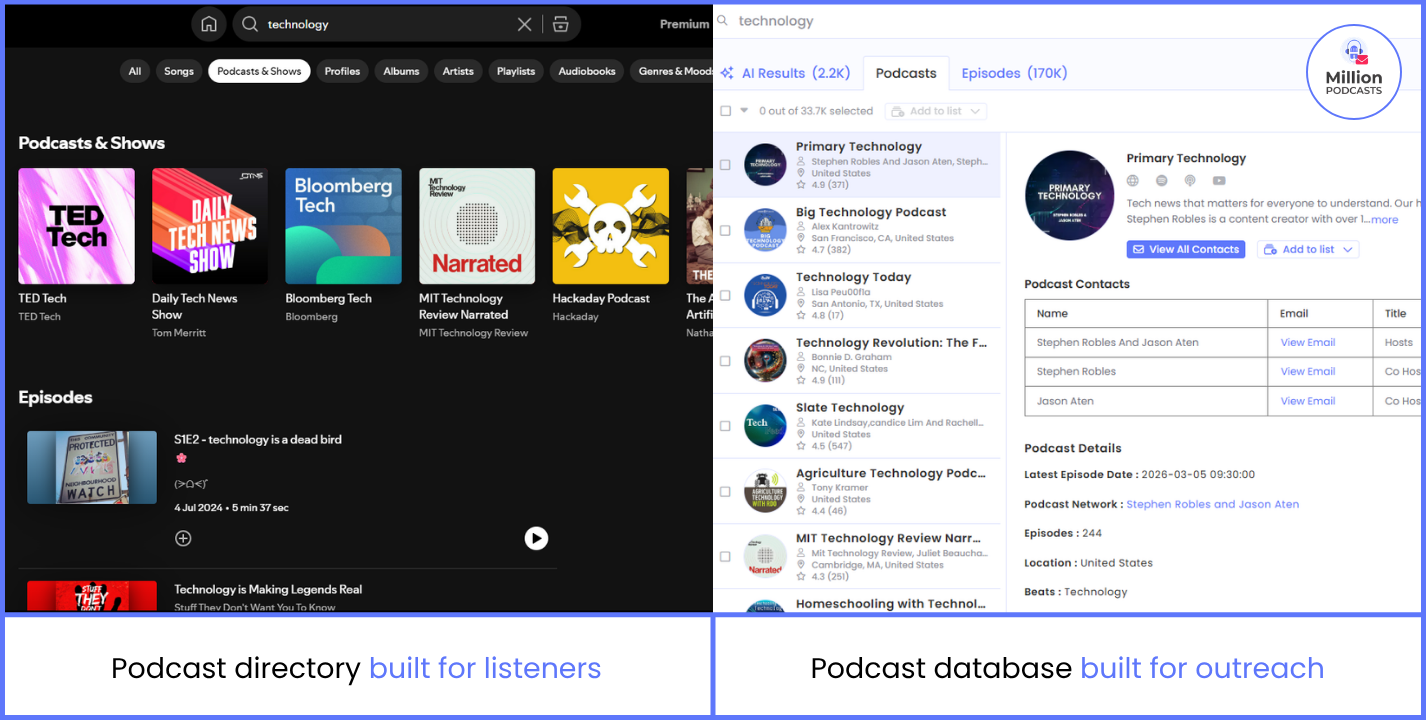The height and width of the screenshot is (720, 1426).
Task: Toggle the select-all checkbox above podcast list
Action: (x=726, y=111)
